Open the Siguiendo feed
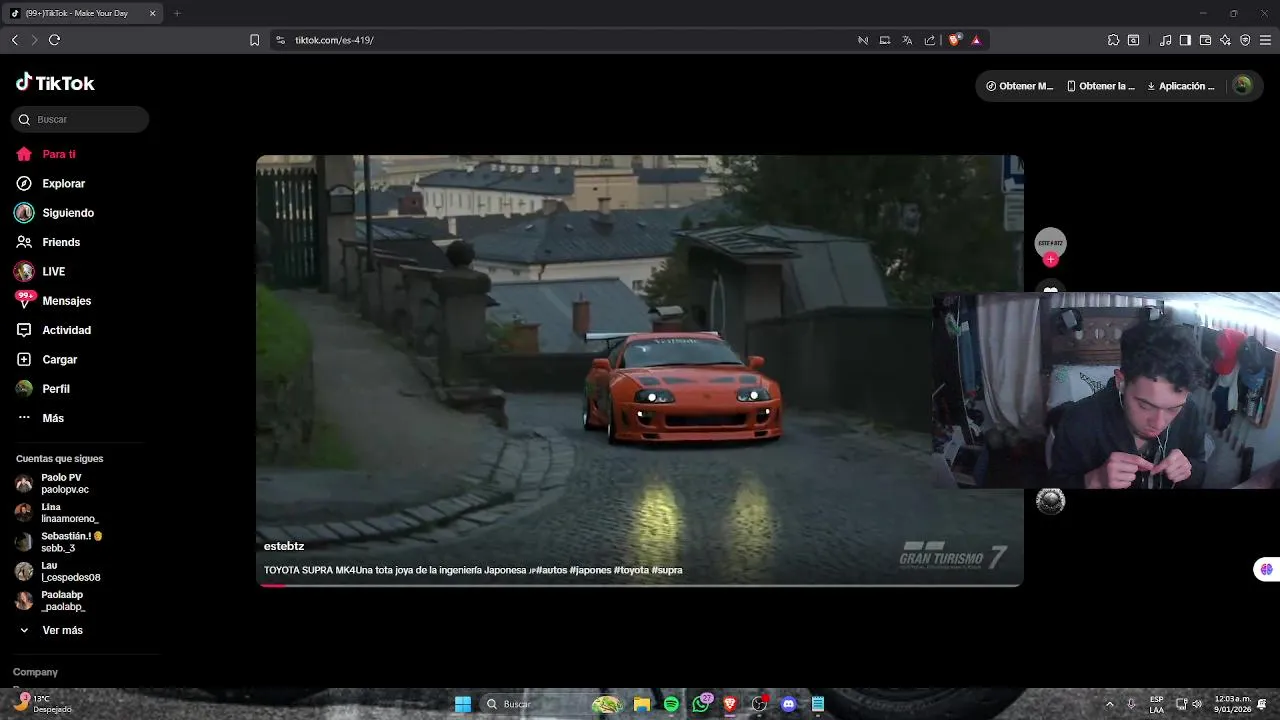1280x720 pixels. pyautogui.click(x=55, y=213)
